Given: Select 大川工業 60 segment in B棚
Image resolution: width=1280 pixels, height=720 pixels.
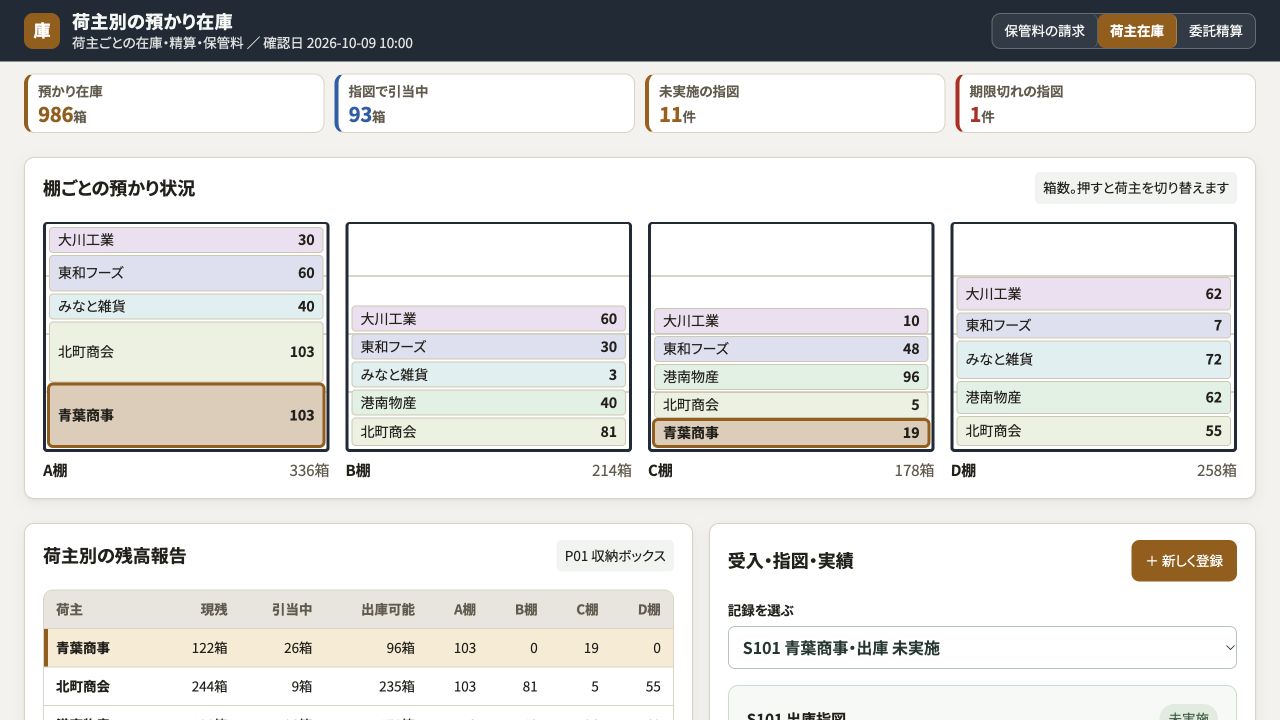Looking at the screenshot, I should tap(489, 319).
